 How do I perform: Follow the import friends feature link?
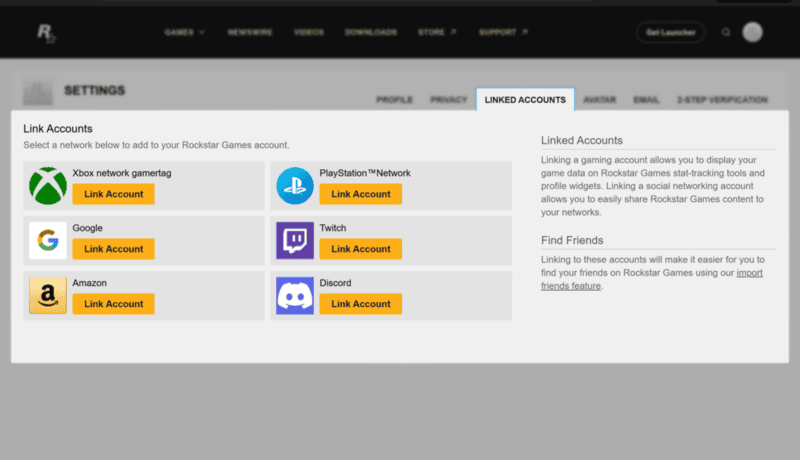(652, 279)
